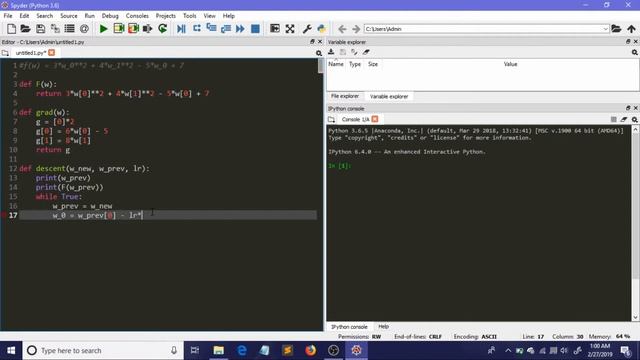Viewport: 640px width, 360px height.
Task: Open the Help menu
Action: 229,16
